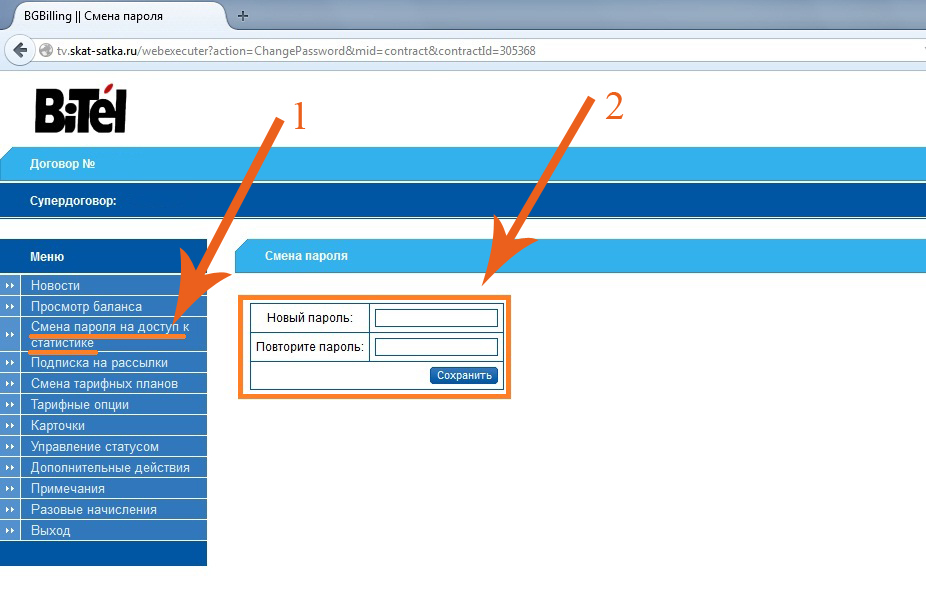Viewport: 926px width, 590px height.
Task: Go to Управление статусом
Action: pos(94,446)
